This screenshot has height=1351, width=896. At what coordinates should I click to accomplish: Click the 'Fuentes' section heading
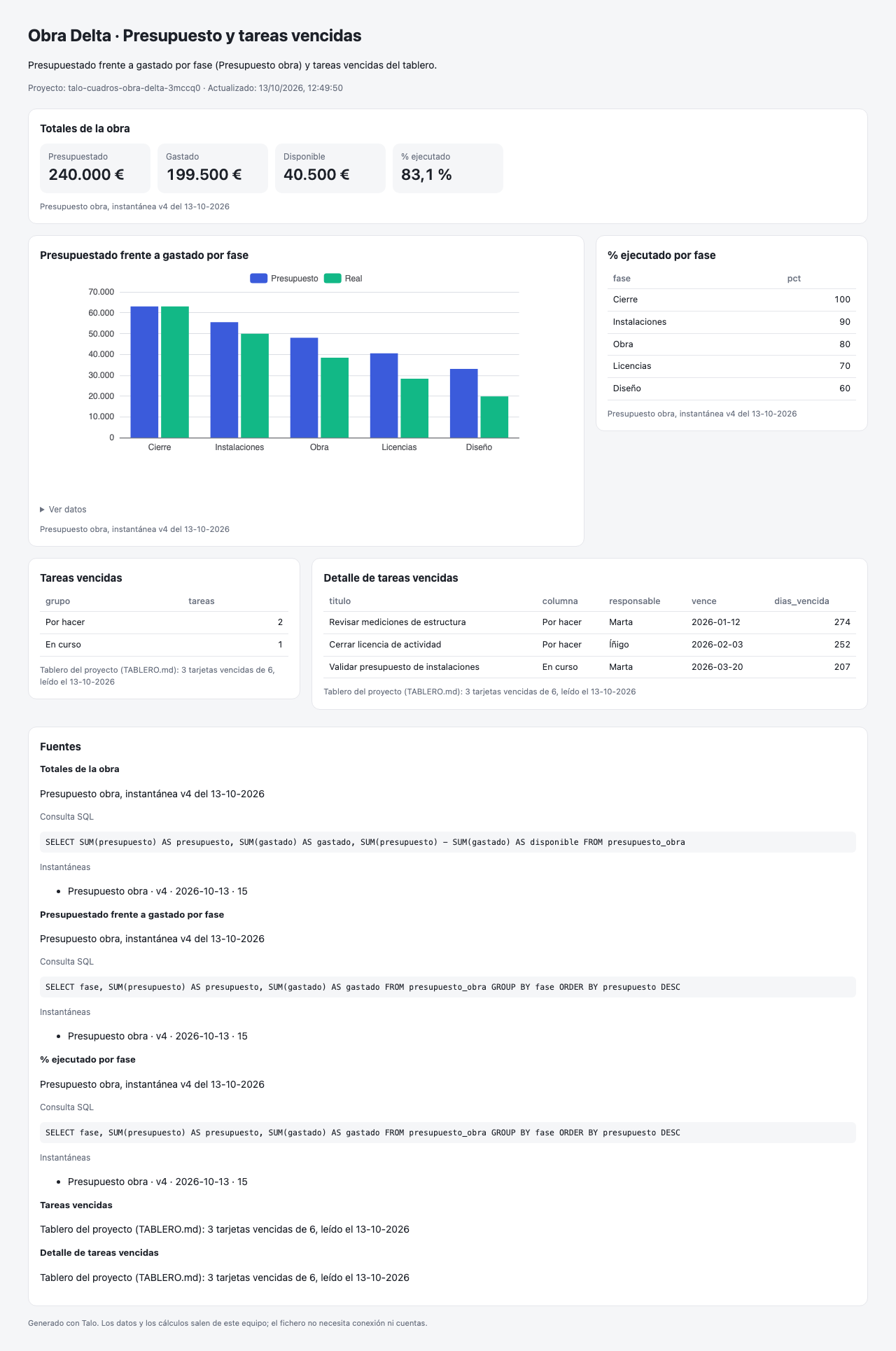(x=61, y=747)
